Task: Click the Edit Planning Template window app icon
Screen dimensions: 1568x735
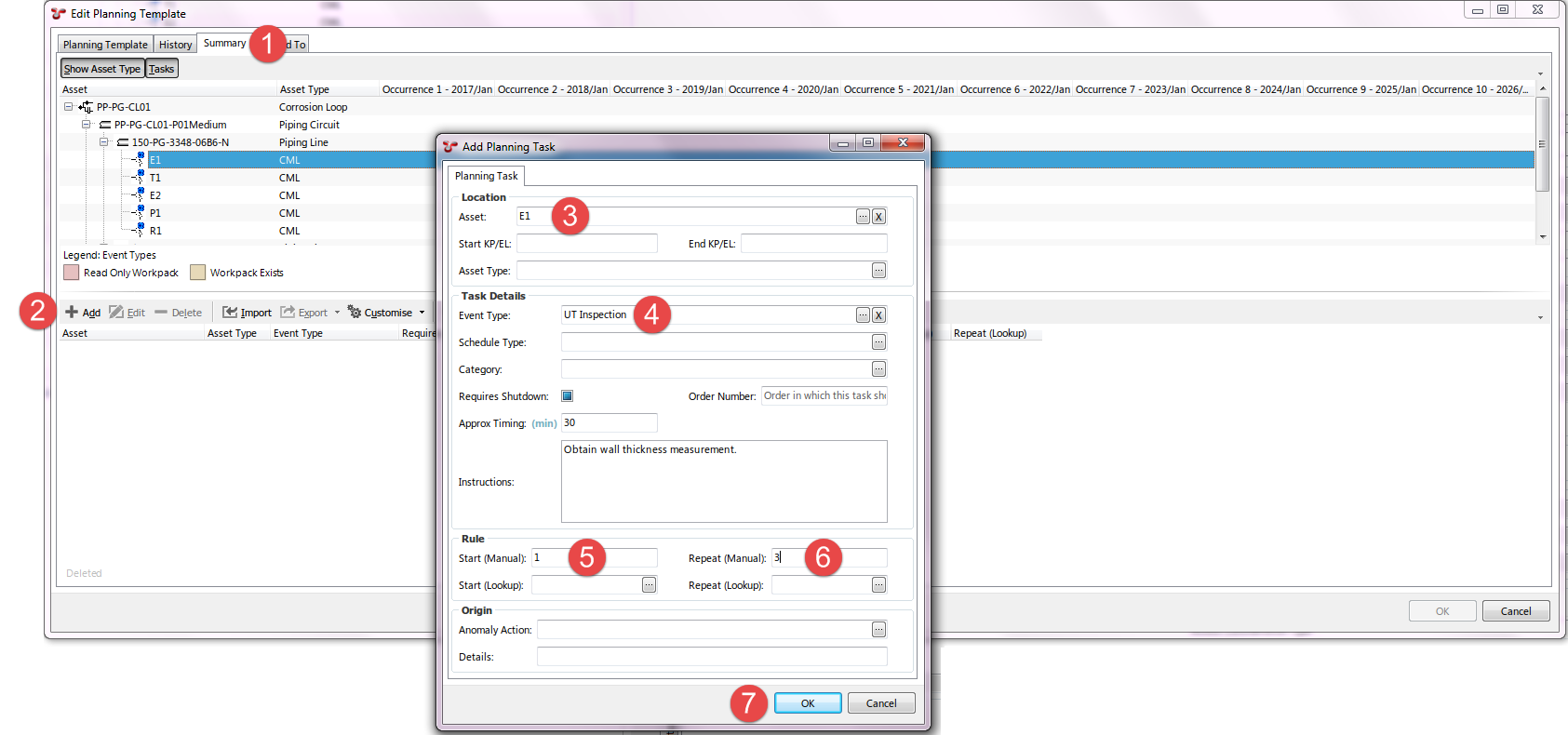Action: (x=59, y=14)
